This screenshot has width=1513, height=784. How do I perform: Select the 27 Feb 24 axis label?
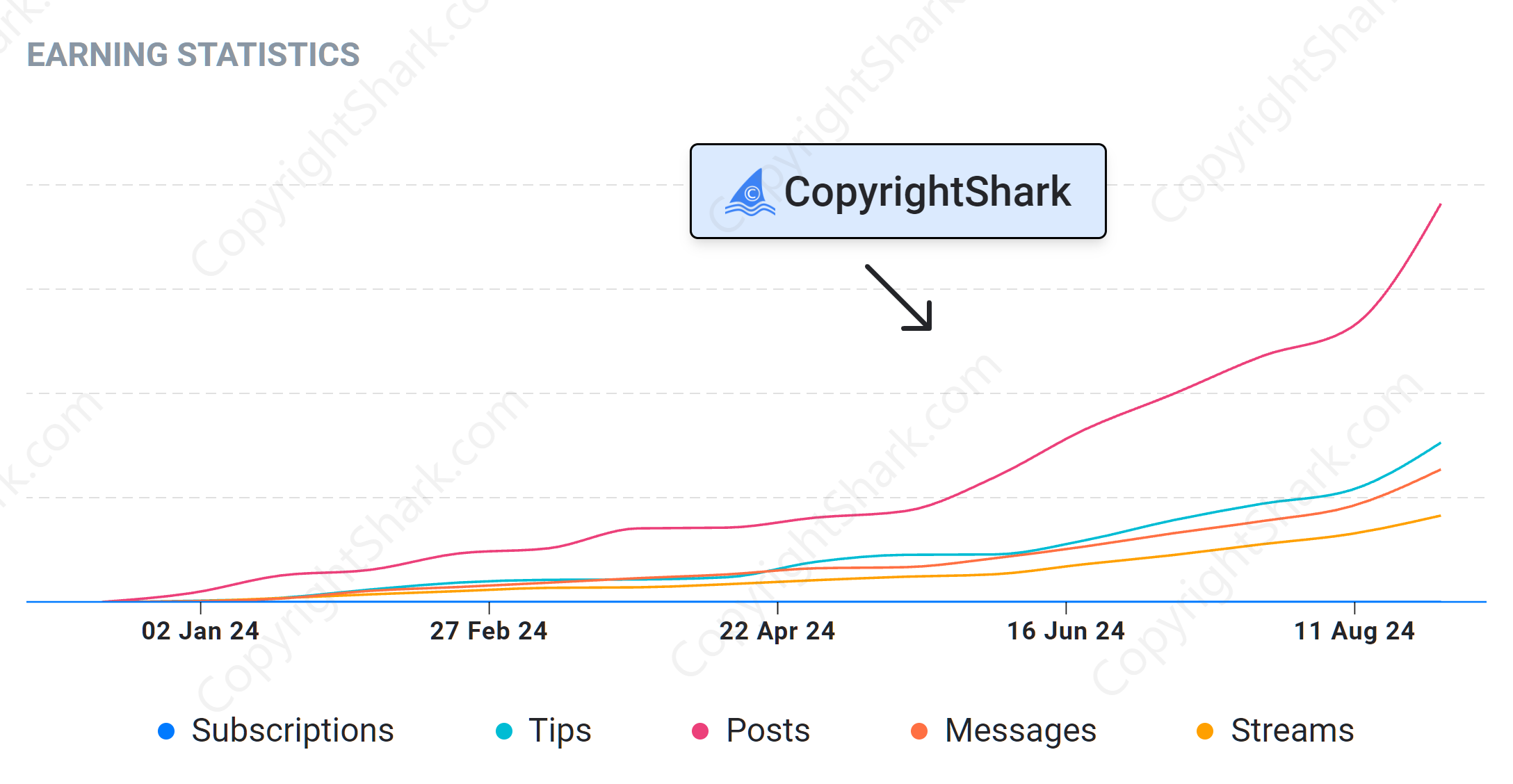click(489, 631)
